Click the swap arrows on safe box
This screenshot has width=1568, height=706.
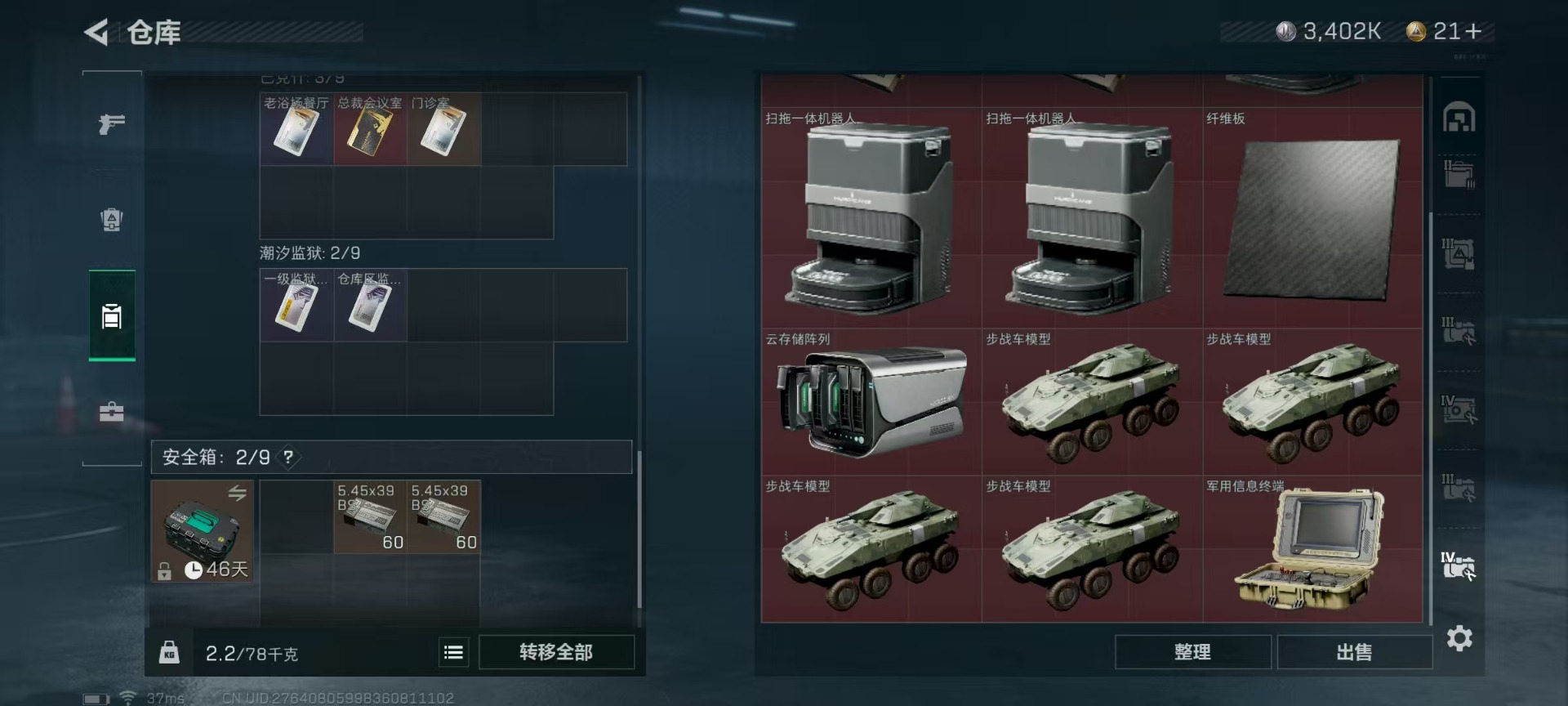coord(237,493)
